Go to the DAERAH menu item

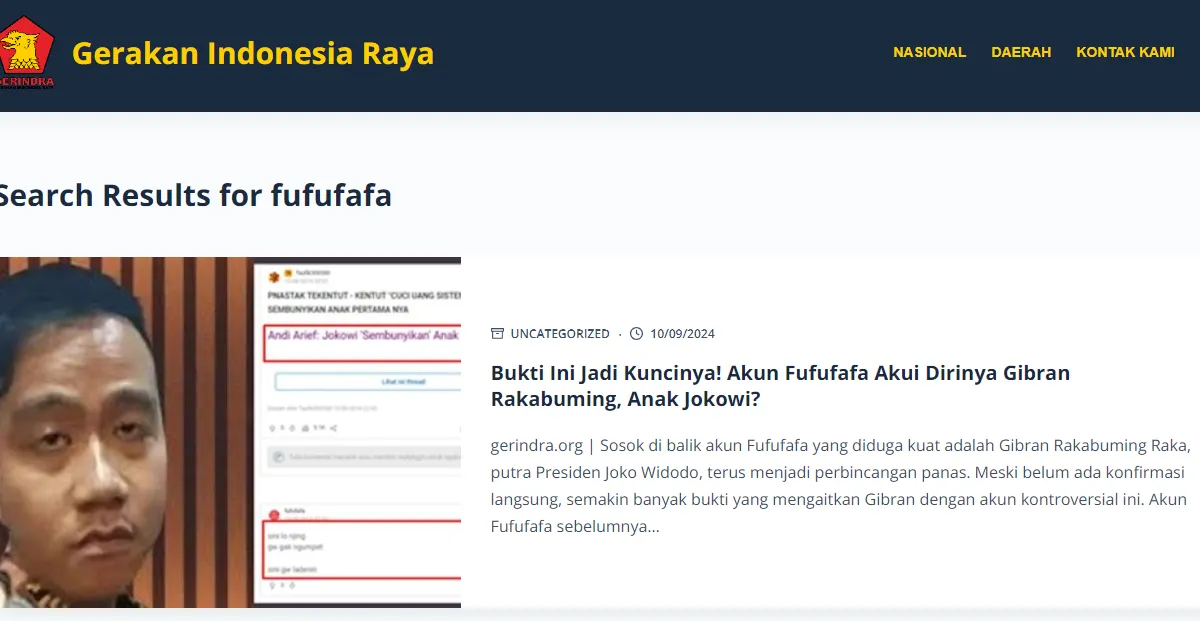click(x=1021, y=52)
